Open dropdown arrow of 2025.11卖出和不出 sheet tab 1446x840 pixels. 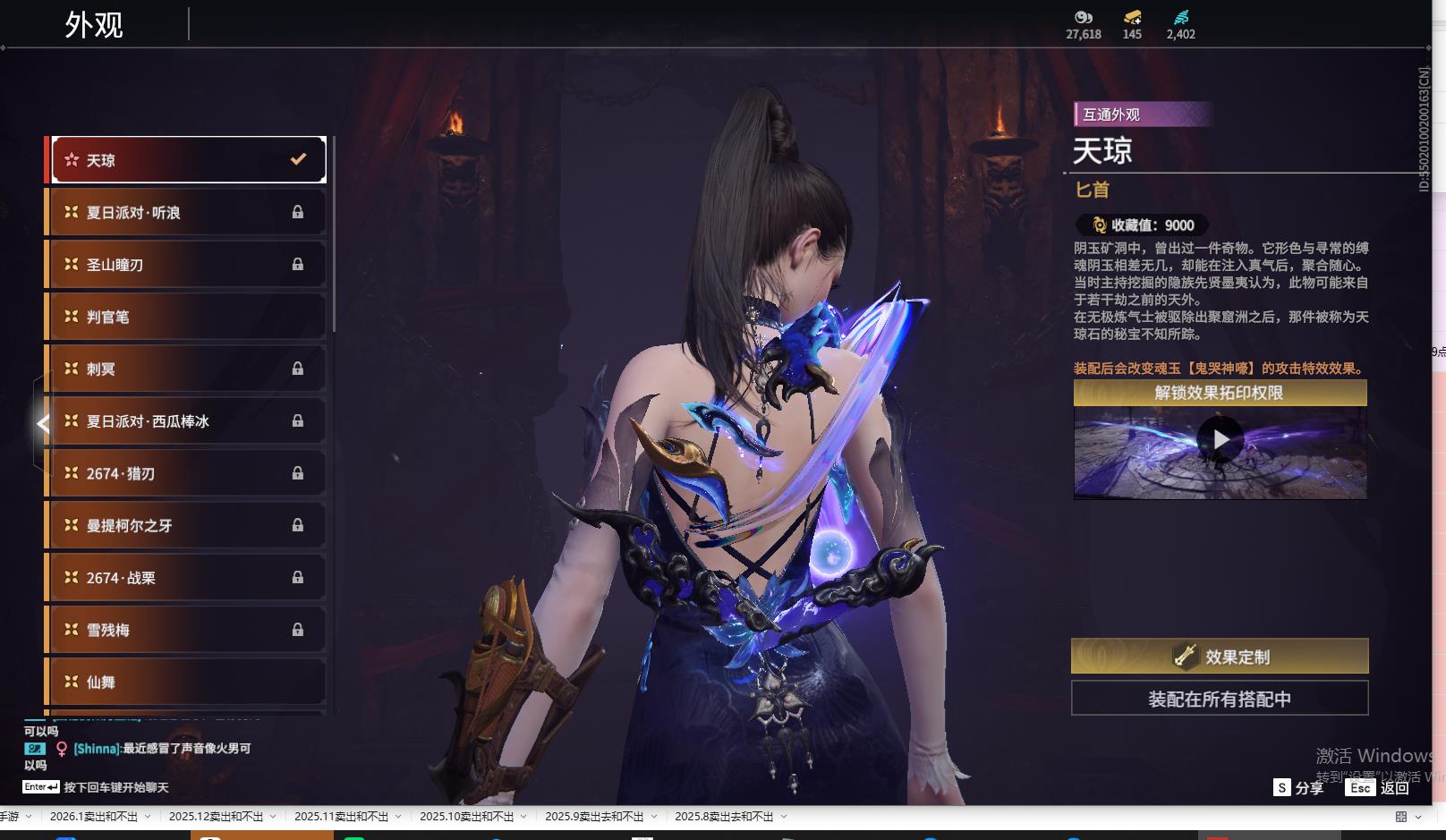tap(398, 817)
